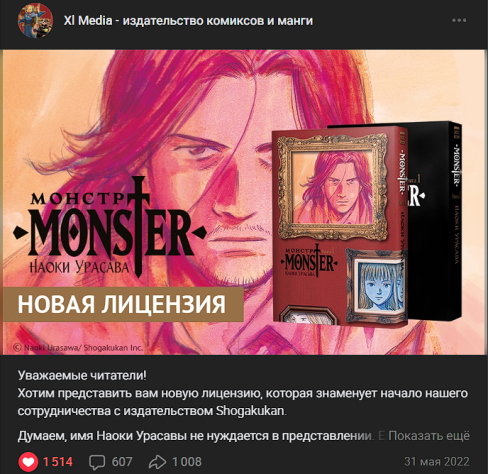Click the comments count 607

[x=122, y=462]
